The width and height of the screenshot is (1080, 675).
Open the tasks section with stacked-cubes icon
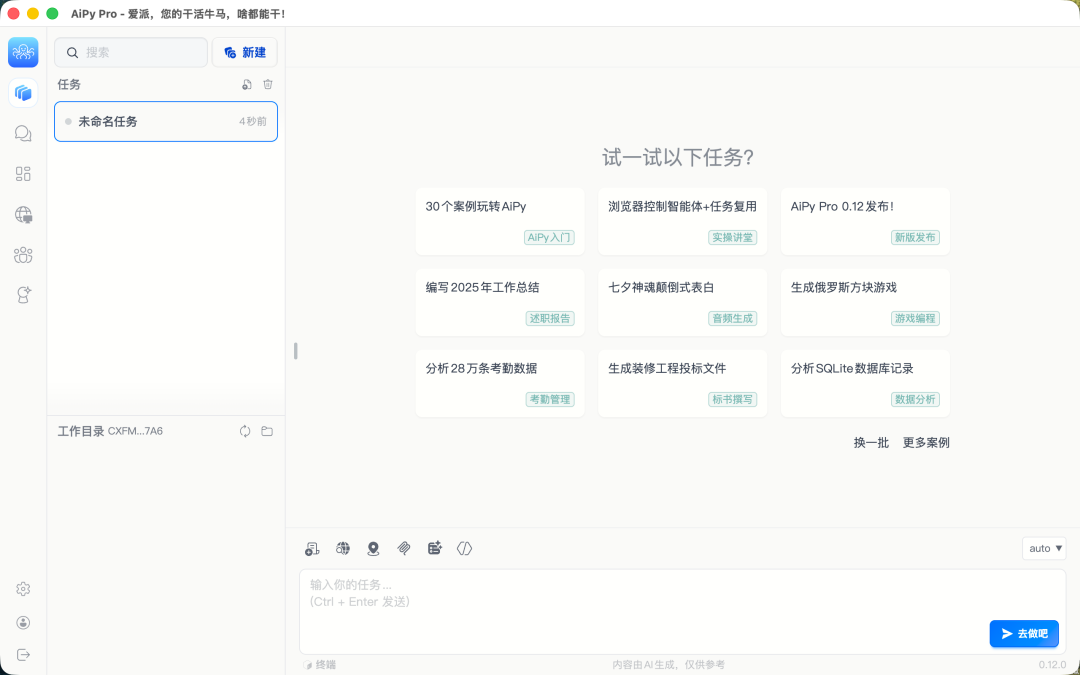point(23,92)
